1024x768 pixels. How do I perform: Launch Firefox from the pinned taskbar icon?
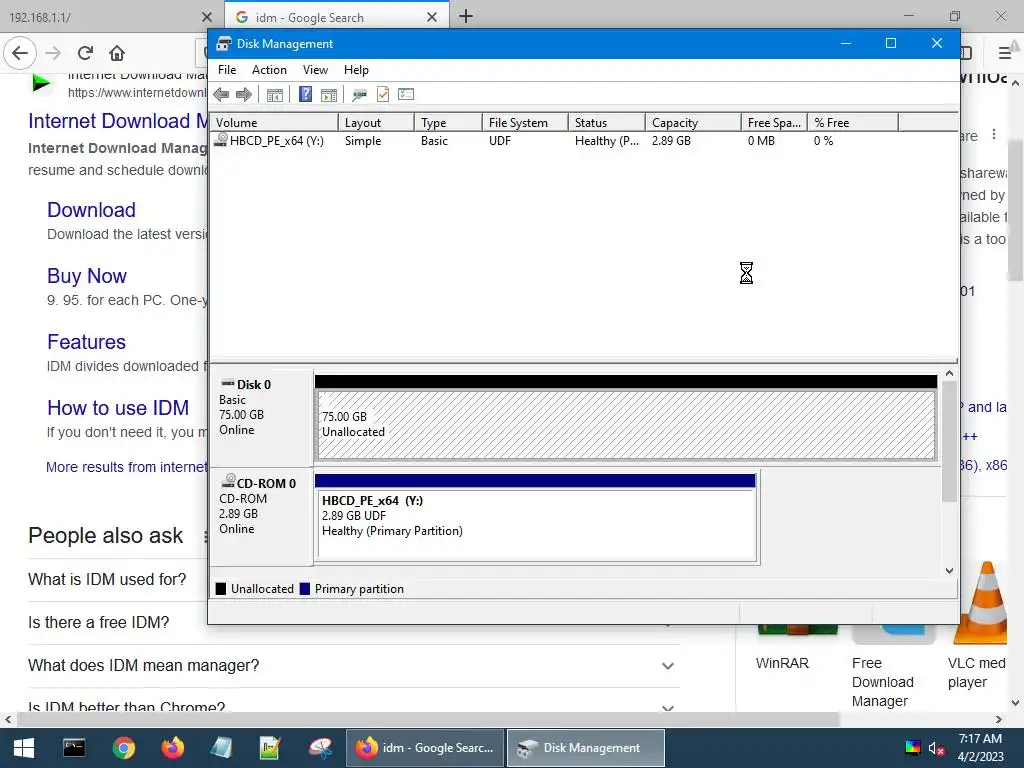[172, 748]
